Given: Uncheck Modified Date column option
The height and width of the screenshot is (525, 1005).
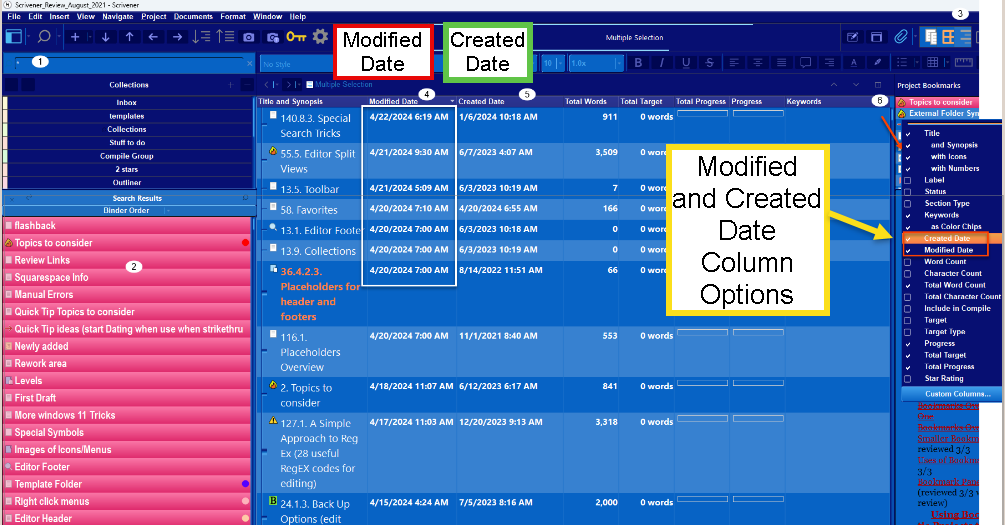Looking at the screenshot, I should (x=908, y=251).
